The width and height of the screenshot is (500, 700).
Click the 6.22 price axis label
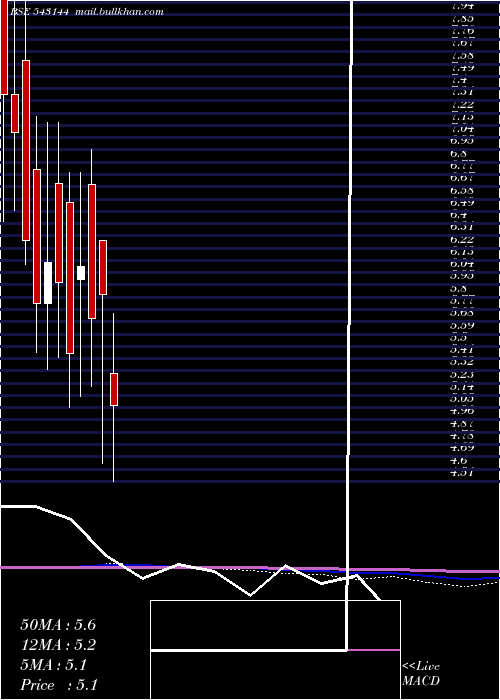point(462,240)
